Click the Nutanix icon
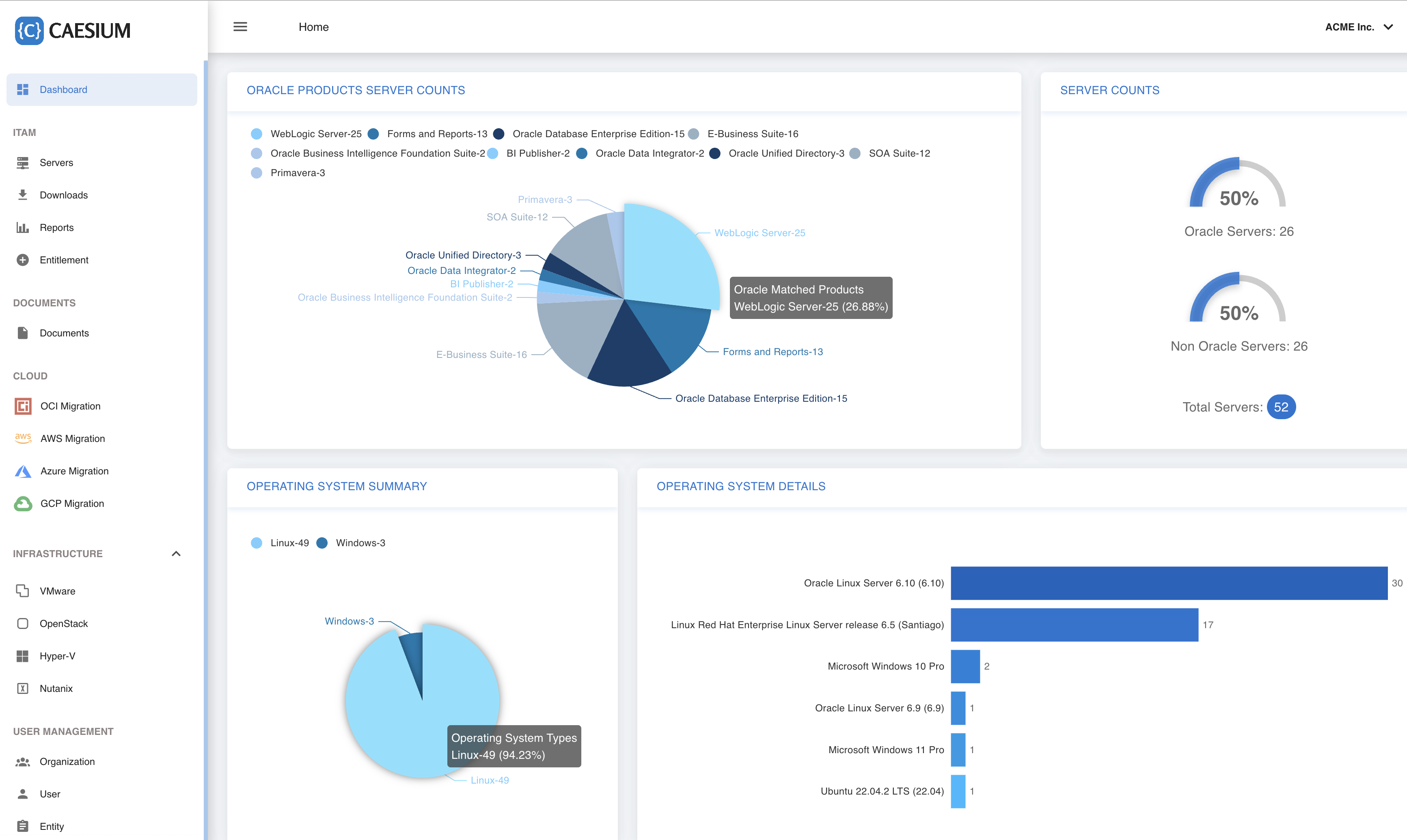This screenshot has height=840, width=1407. (x=23, y=688)
